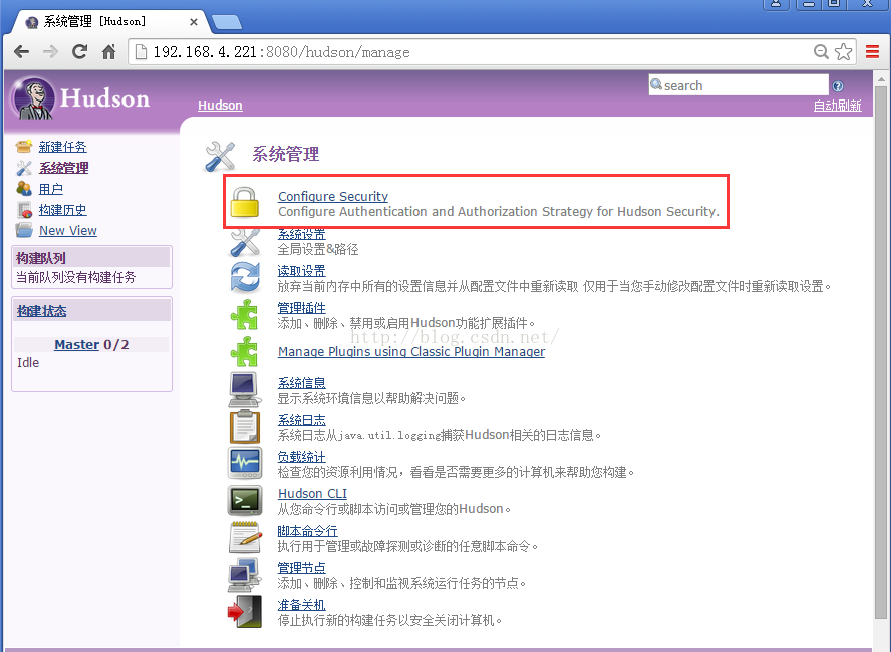Click the zoom magnifier icon in address bar
Viewport: 891px width, 652px height.
pos(821,52)
